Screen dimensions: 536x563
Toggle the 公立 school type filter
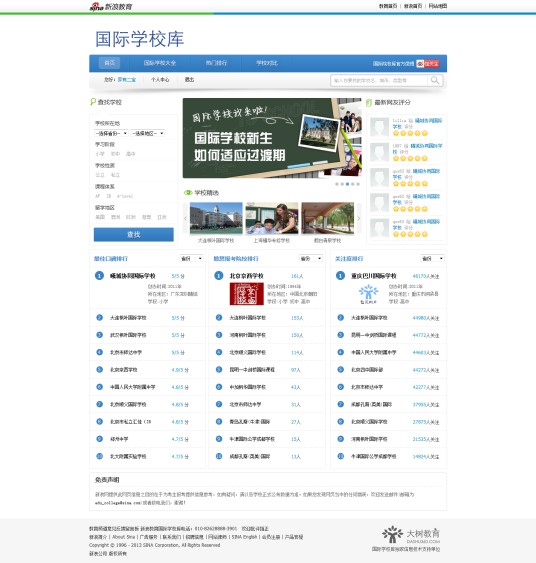100,175
